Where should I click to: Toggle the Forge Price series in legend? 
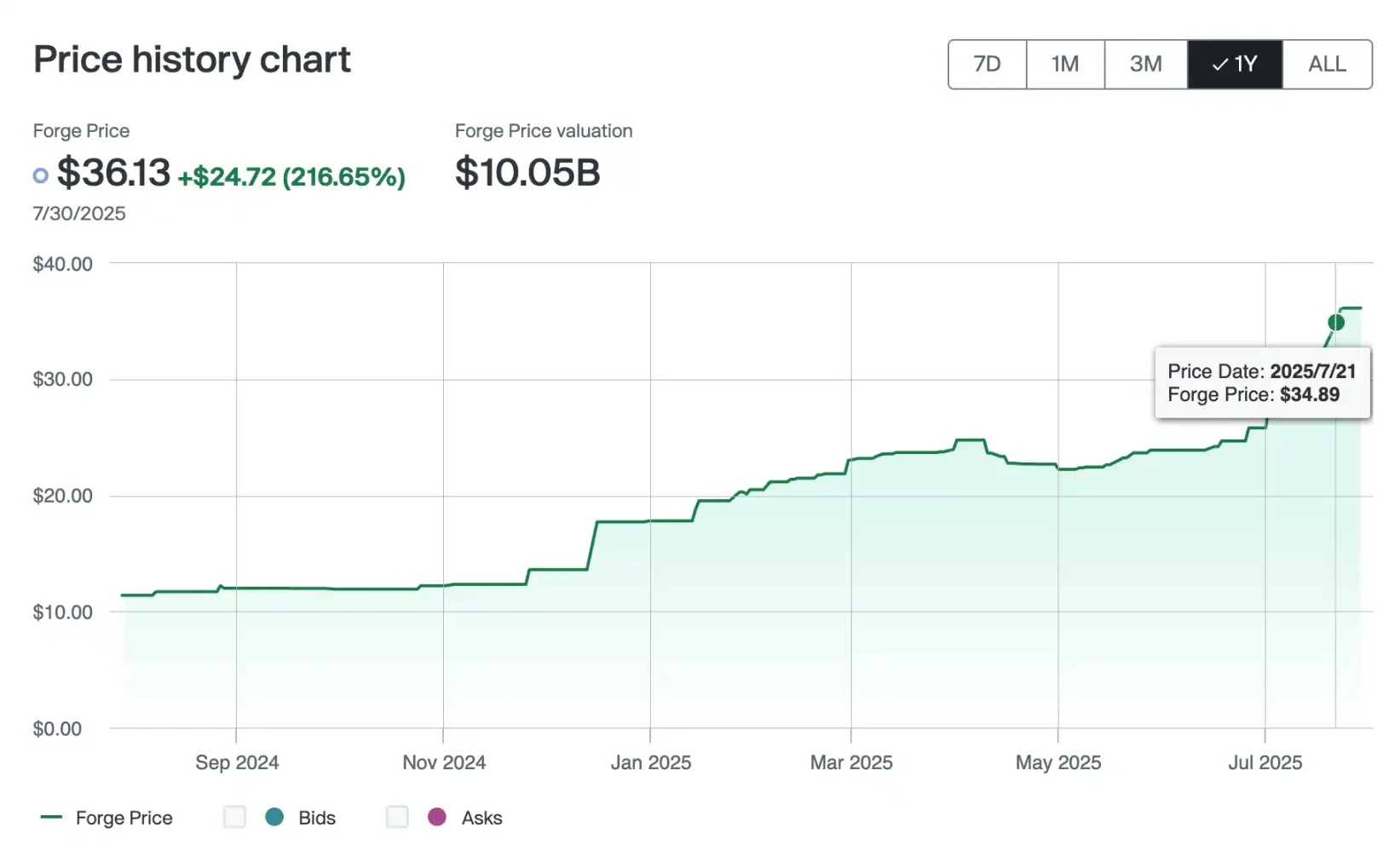(124, 817)
